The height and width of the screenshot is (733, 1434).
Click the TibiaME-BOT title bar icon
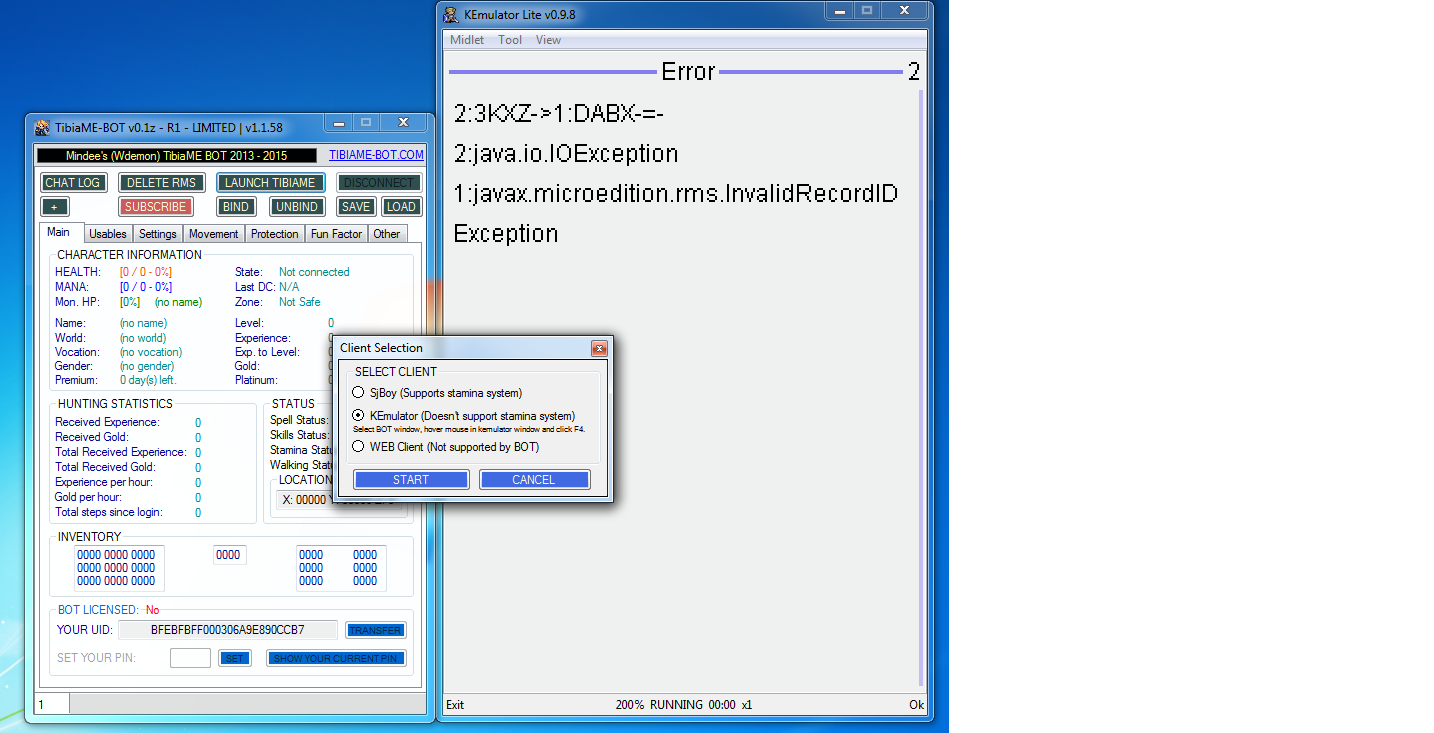tap(42, 128)
